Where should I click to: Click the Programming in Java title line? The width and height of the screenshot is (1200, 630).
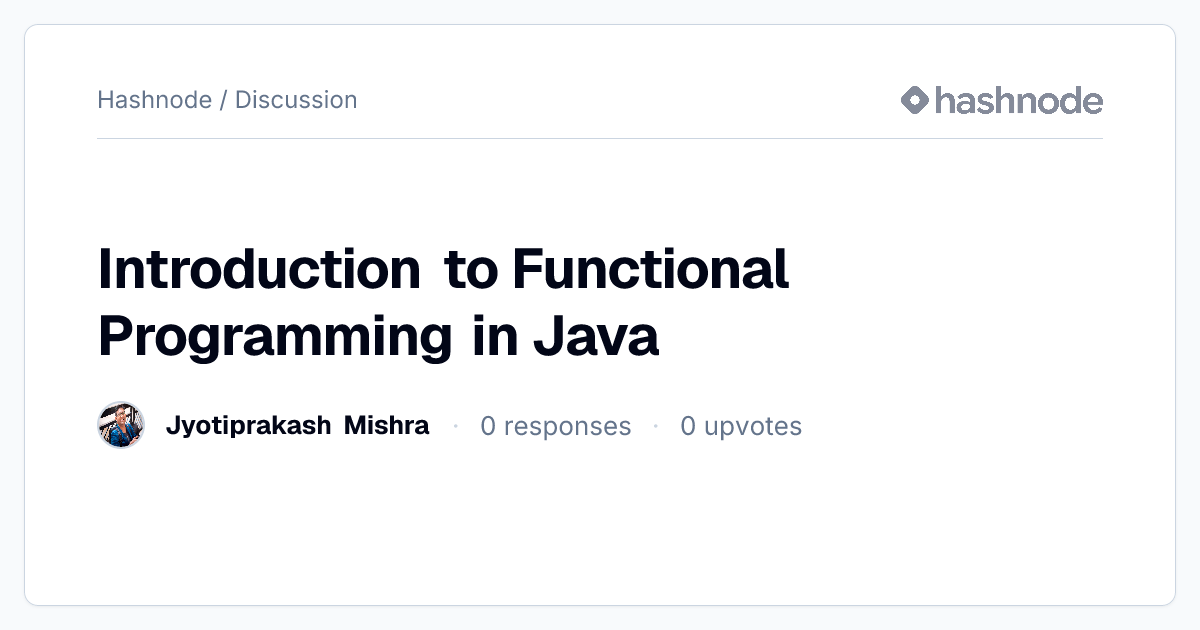[378, 337]
